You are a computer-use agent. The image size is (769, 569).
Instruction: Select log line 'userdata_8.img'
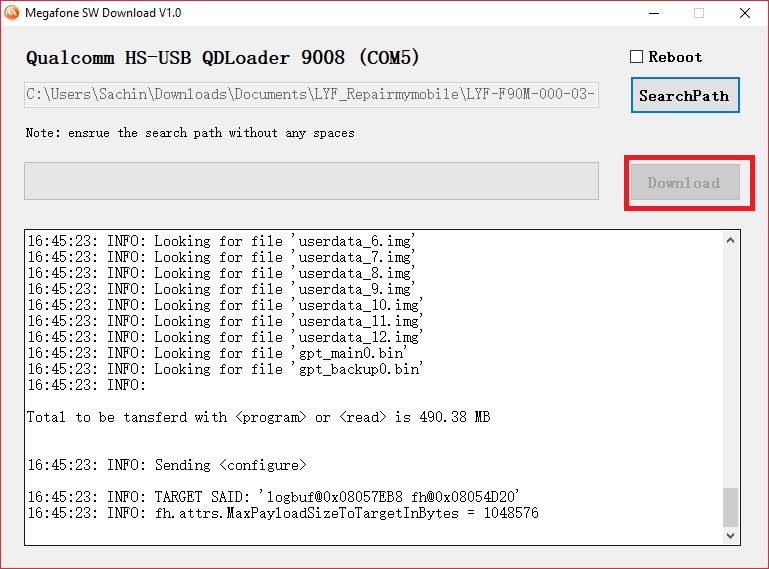point(221,273)
